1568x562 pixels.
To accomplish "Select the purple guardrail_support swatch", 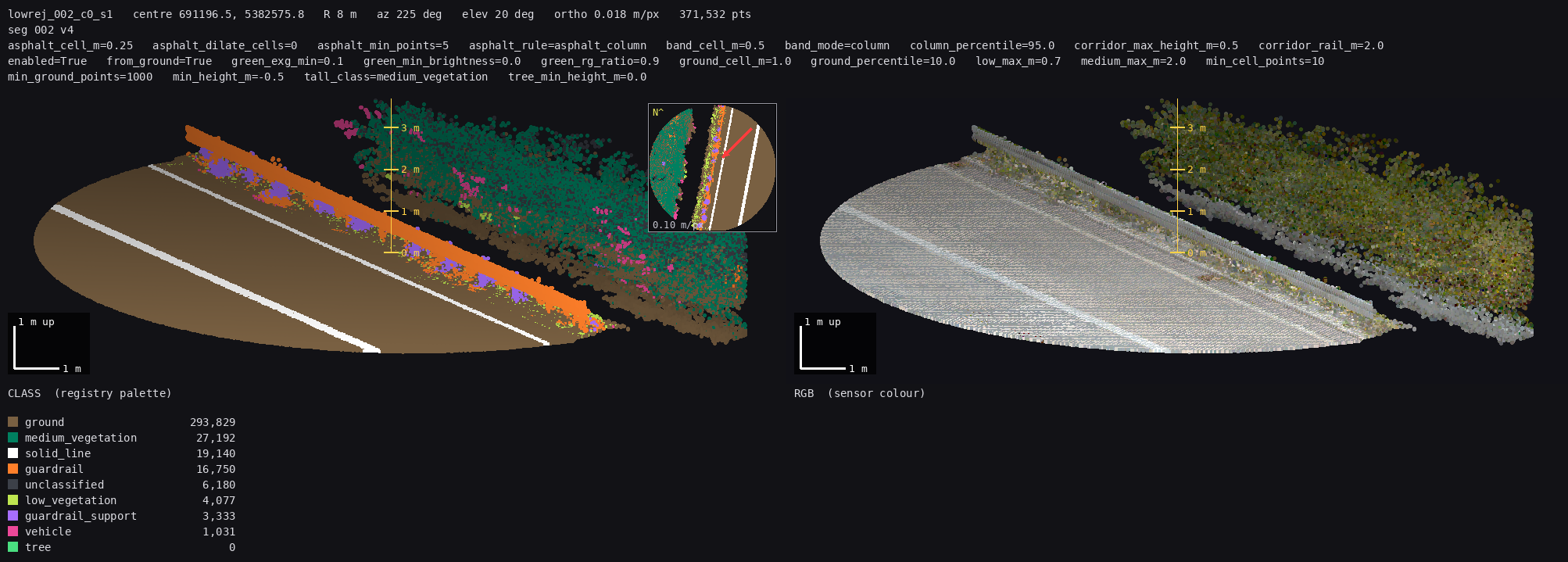I will (13, 516).
